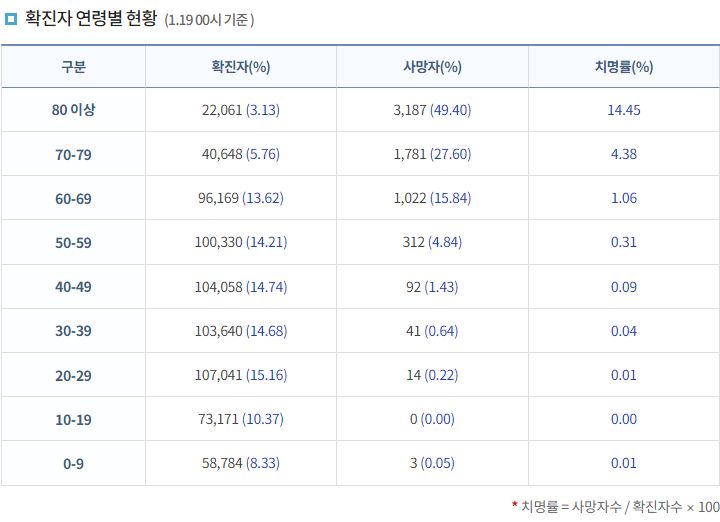Click the cell 58,784 (8.33)
This screenshot has width=720, height=522.
[x=241, y=463]
